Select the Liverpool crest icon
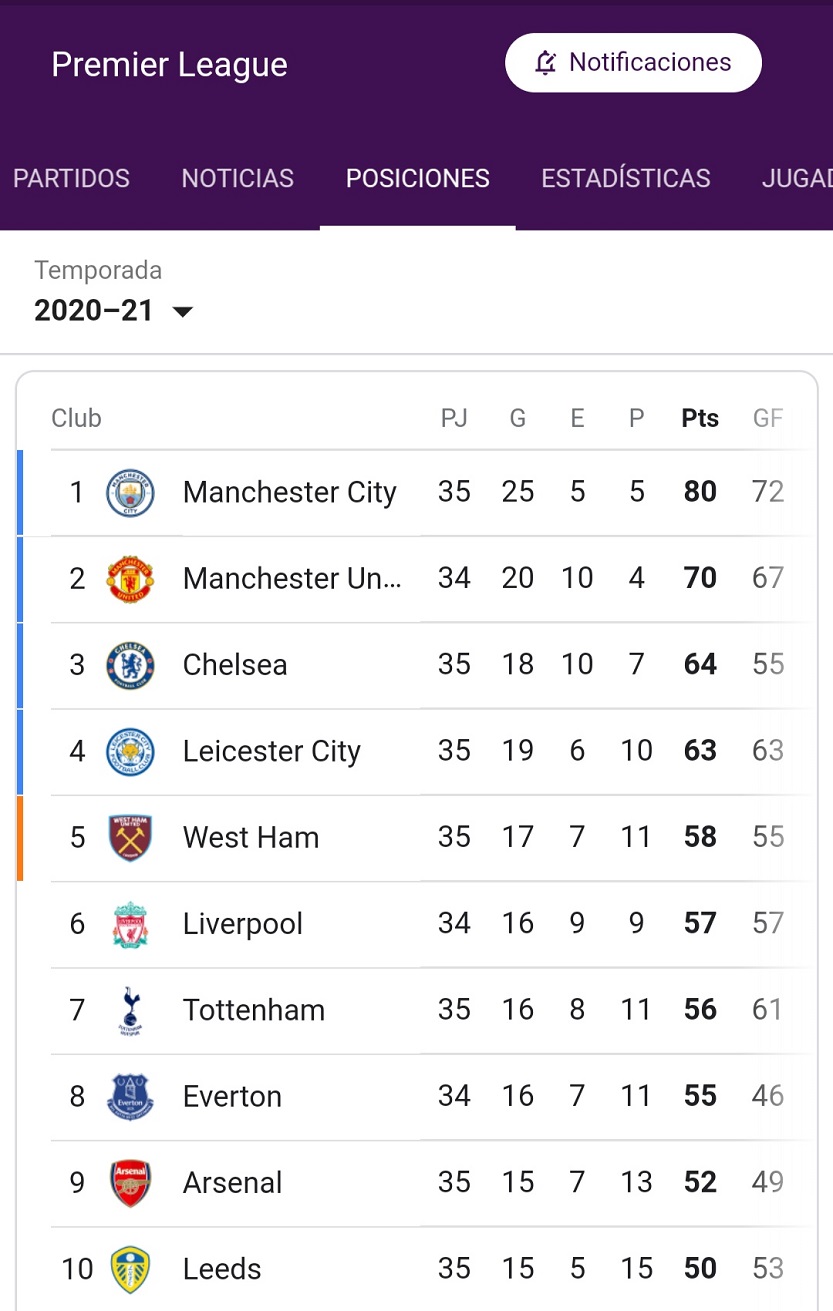 pyautogui.click(x=130, y=924)
